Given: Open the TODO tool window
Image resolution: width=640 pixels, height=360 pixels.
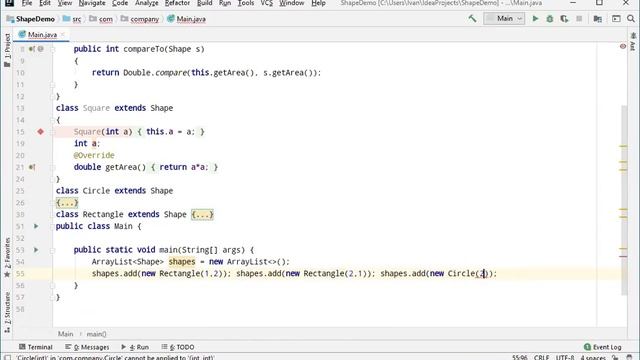Looking at the screenshot, I should 178,347.
